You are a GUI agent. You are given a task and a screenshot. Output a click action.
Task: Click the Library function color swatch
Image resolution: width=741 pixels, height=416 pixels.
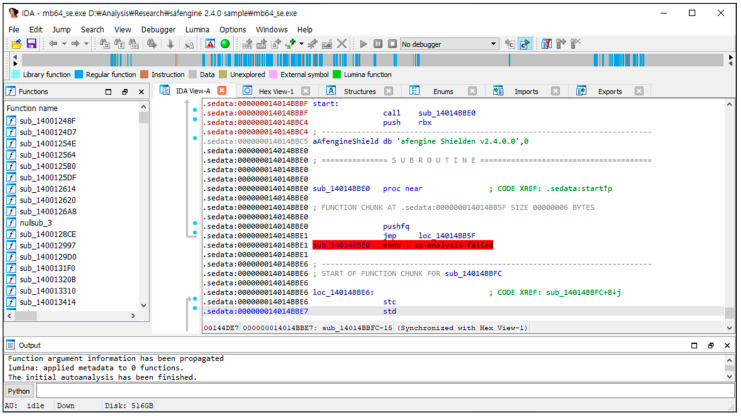(x=16, y=74)
